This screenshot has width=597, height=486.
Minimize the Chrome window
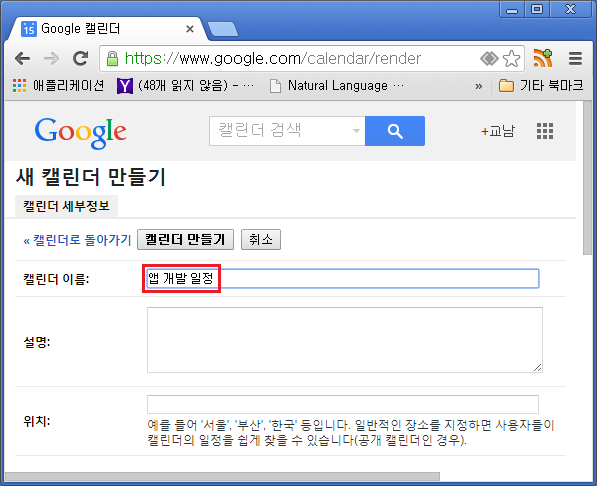[x=512, y=10]
